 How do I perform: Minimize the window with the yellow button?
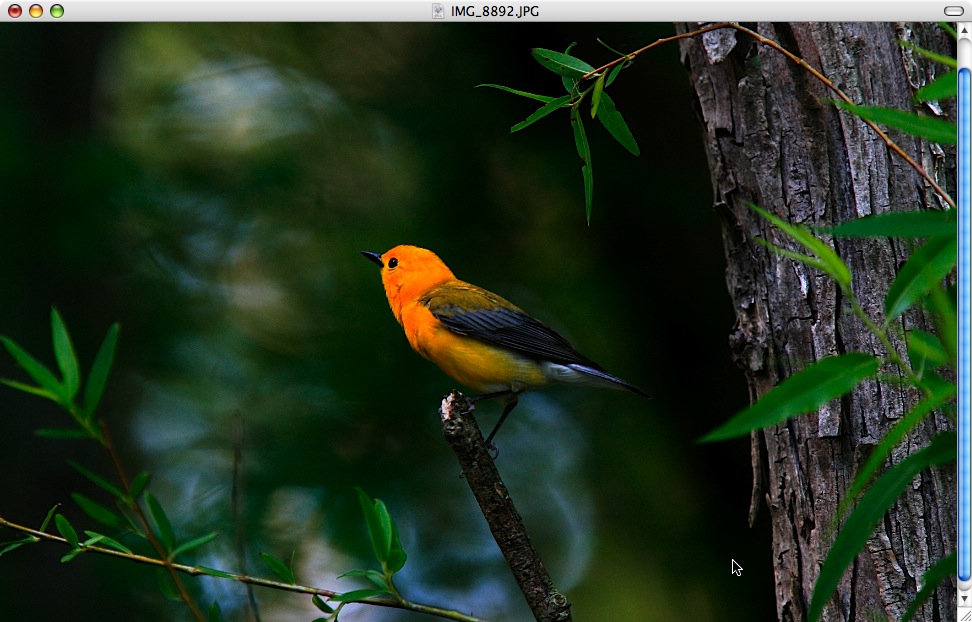(x=36, y=11)
